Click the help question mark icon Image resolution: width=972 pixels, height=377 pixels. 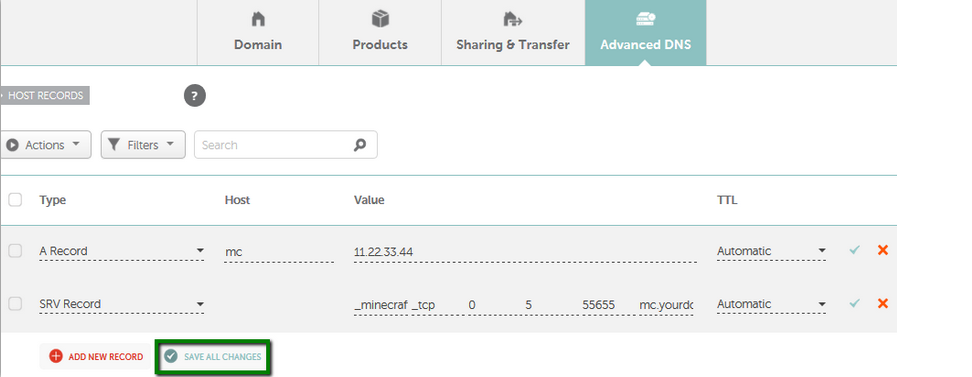tap(195, 96)
